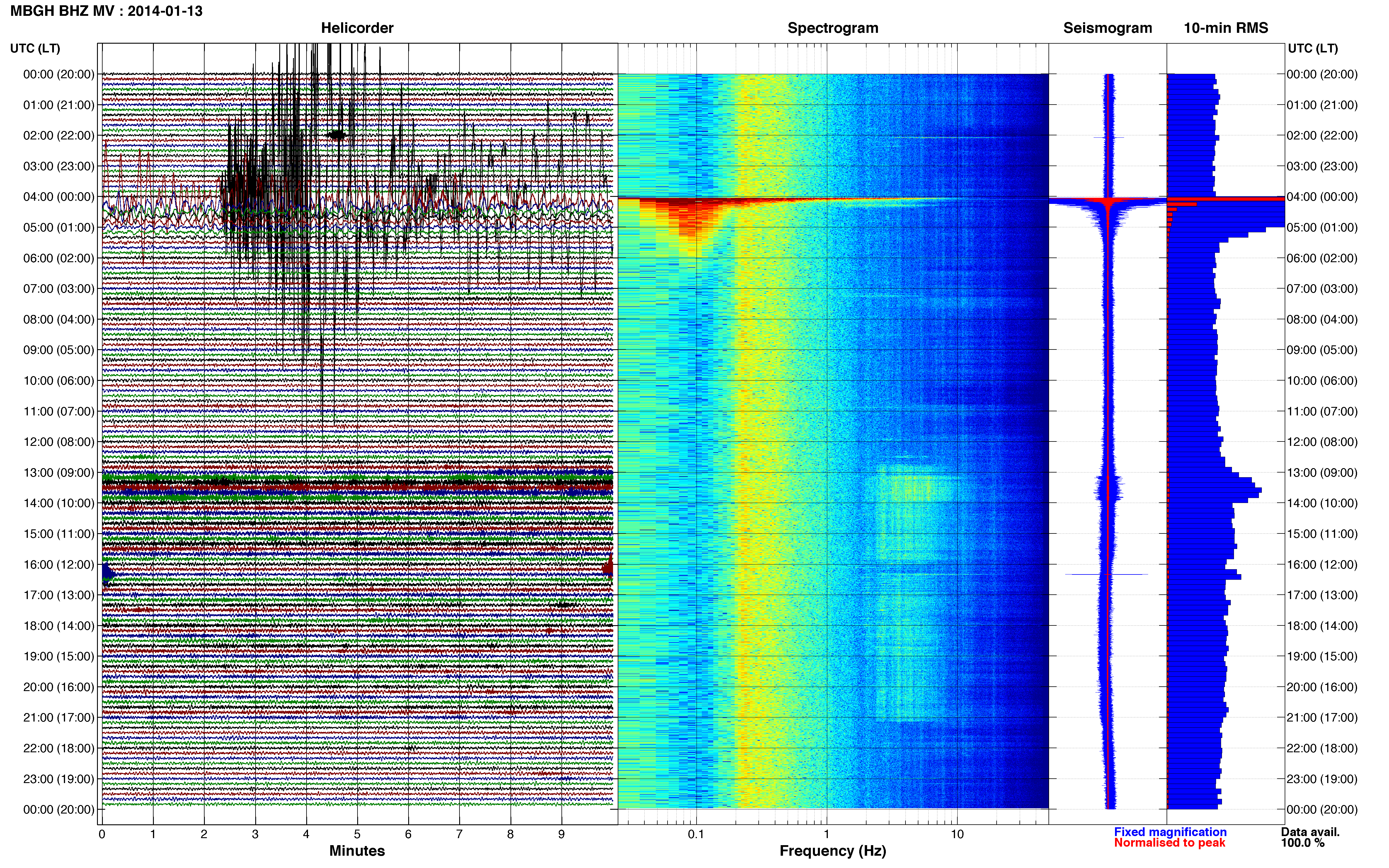Click the black blob marker on 02:00 helicorder trace
Image resolution: width=1389 pixels, height=868 pixels.
tap(336, 135)
